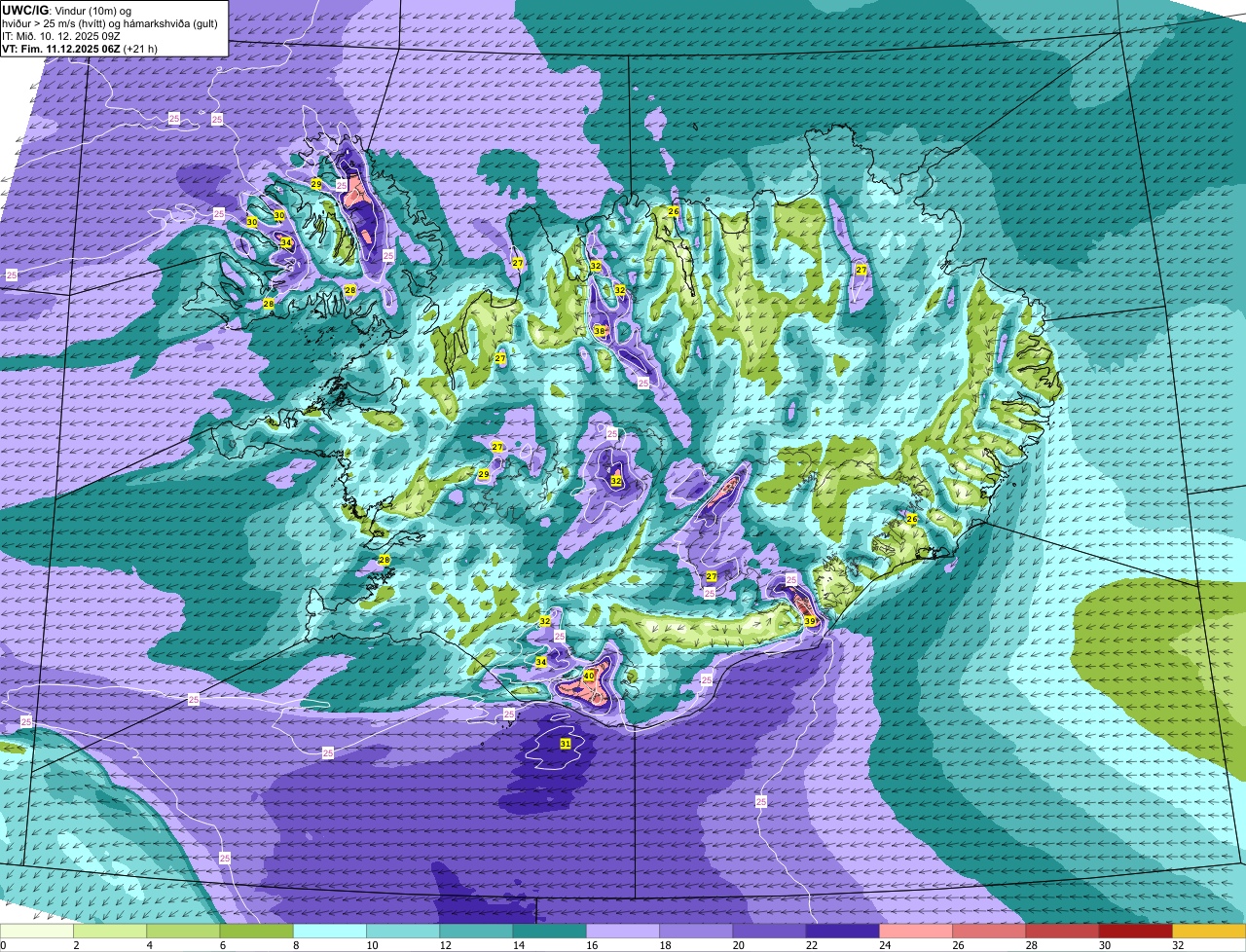Pick the 12–14 m/s legend color swatch
The height and width of the screenshot is (952, 1246).
476,931
